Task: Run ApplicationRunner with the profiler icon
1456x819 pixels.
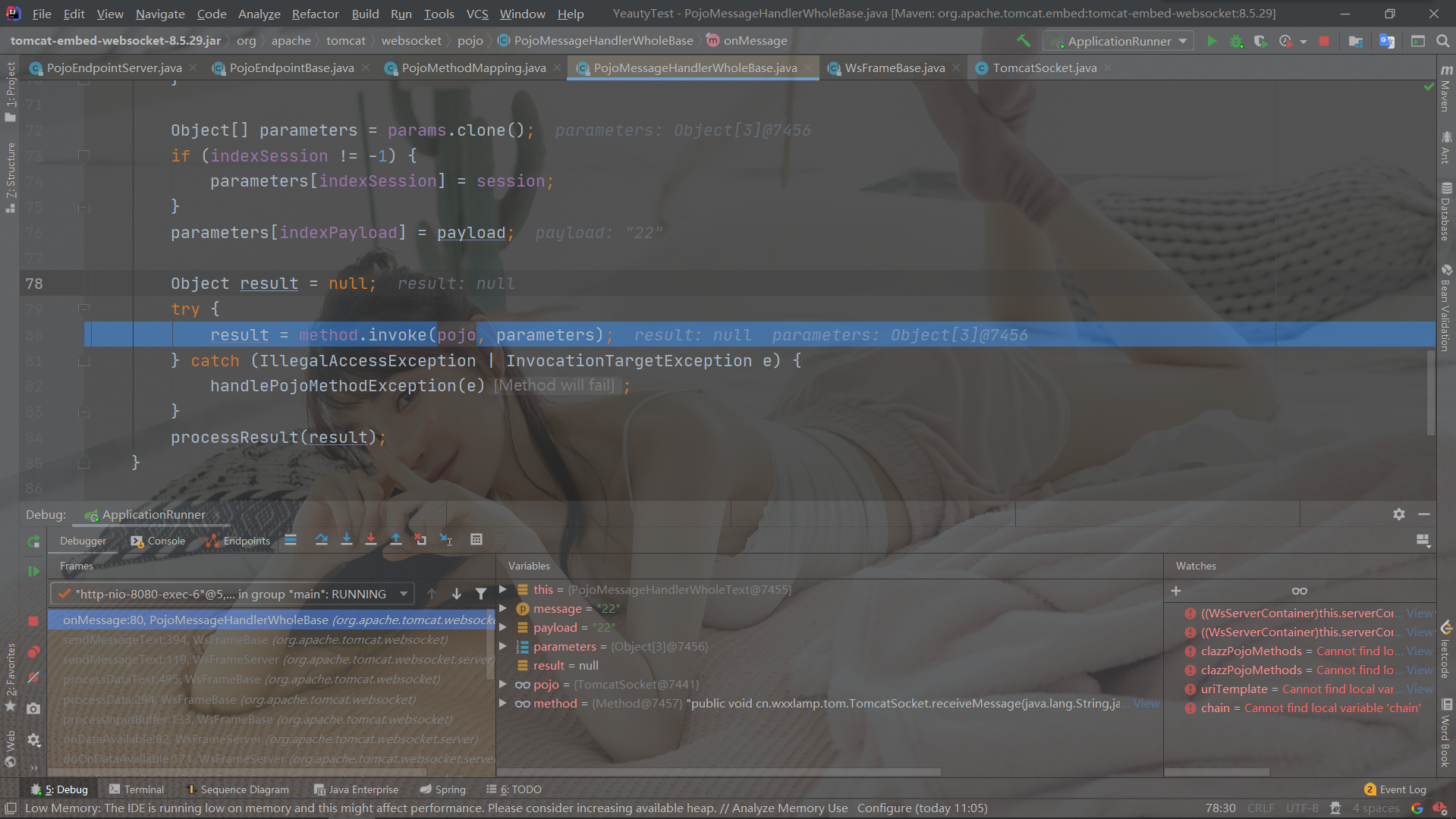Action: (1286, 41)
